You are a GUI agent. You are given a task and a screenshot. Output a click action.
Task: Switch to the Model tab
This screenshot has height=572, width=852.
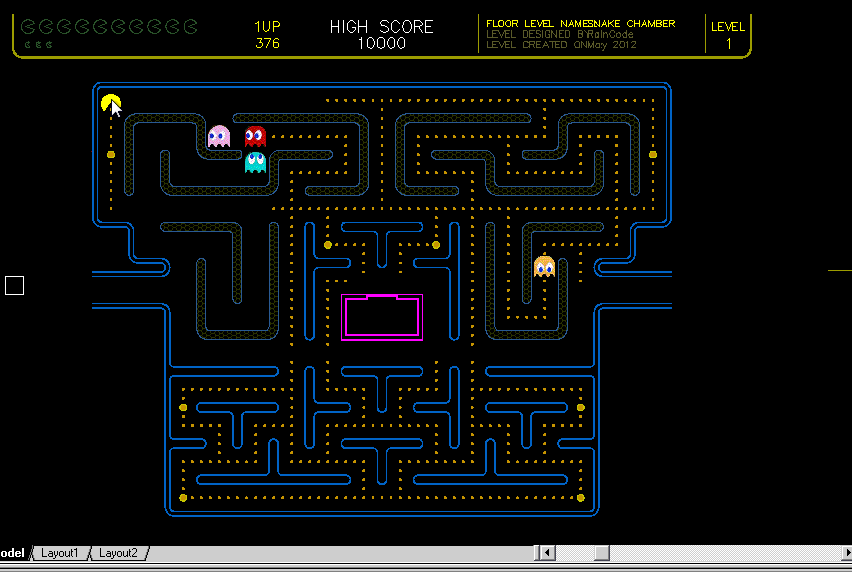point(12,553)
